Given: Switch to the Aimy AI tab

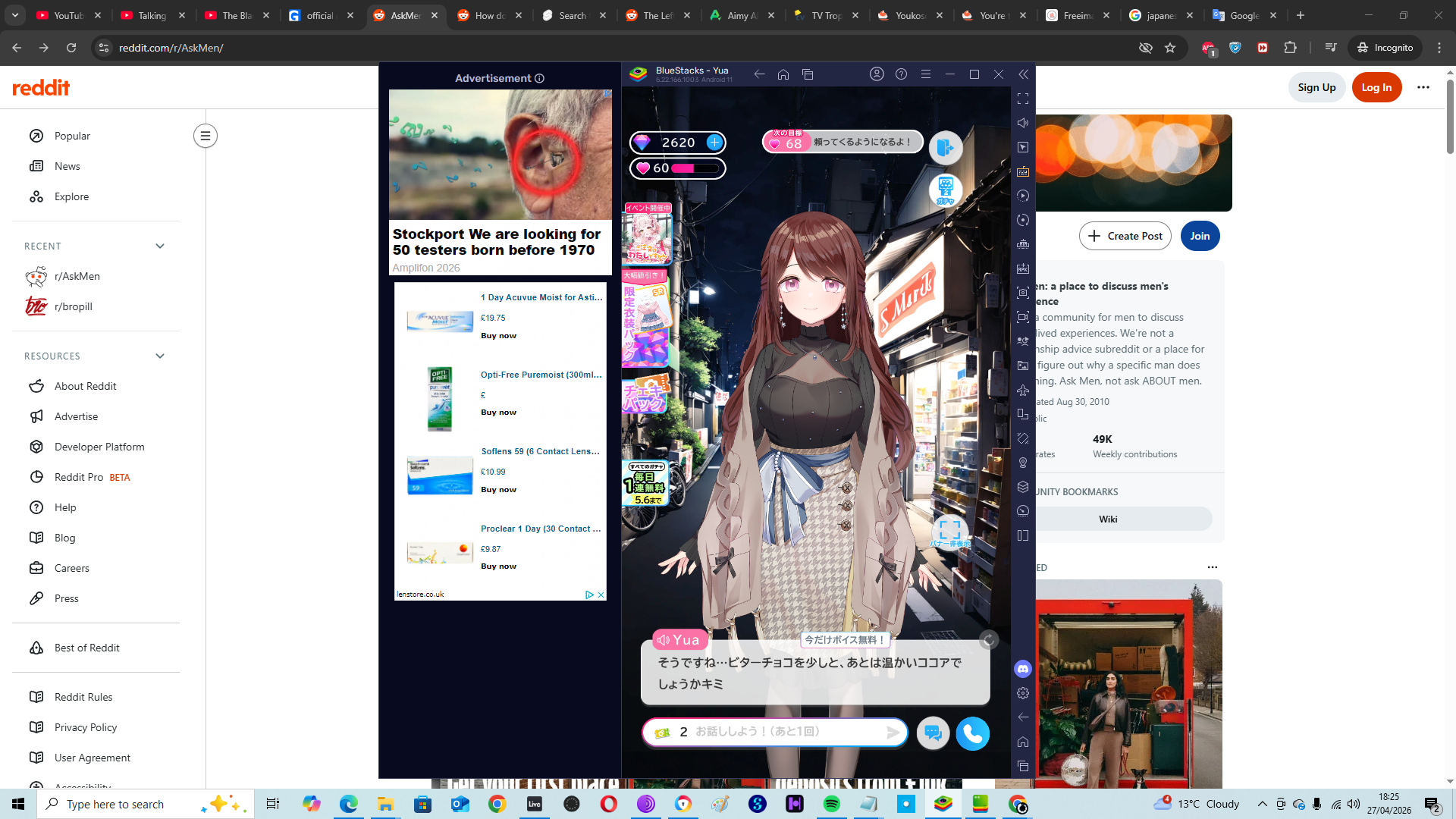Looking at the screenshot, I should 742,15.
